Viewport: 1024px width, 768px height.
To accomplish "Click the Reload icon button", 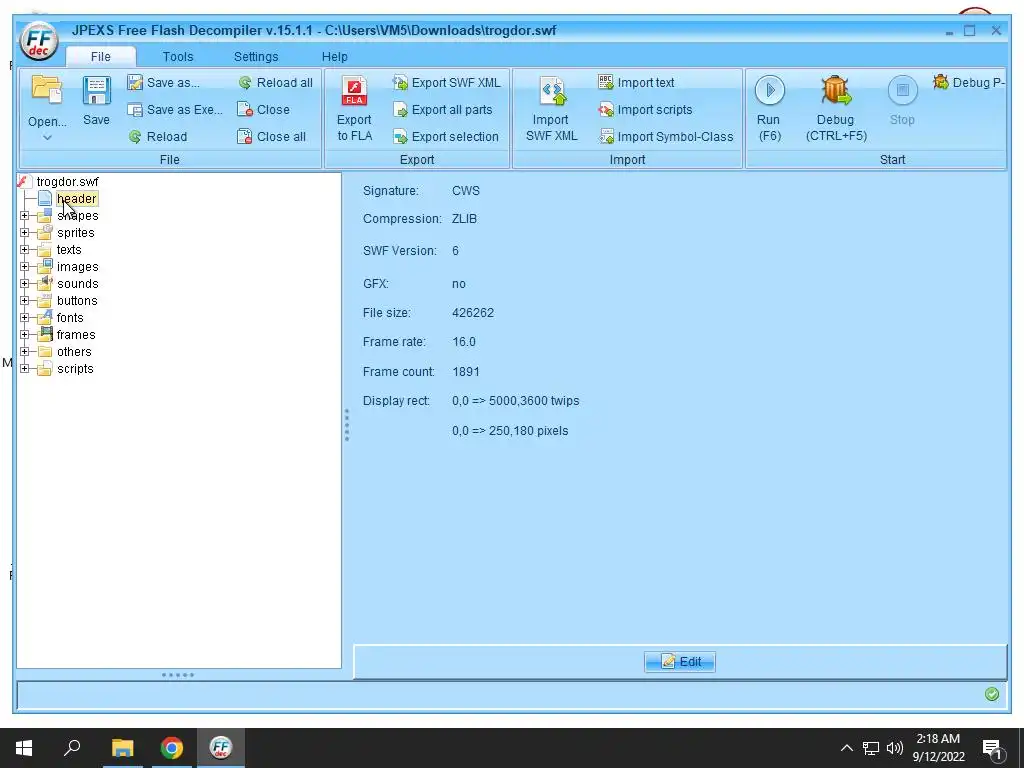I will [x=157, y=136].
